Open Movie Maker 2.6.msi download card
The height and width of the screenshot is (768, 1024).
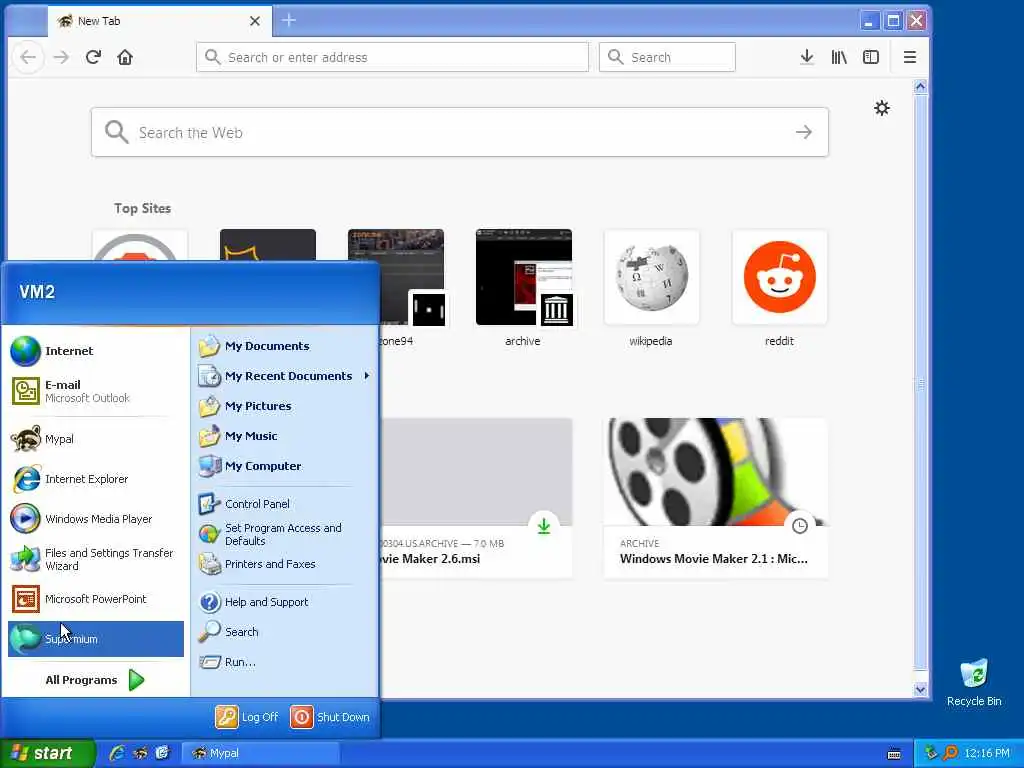(x=476, y=498)
